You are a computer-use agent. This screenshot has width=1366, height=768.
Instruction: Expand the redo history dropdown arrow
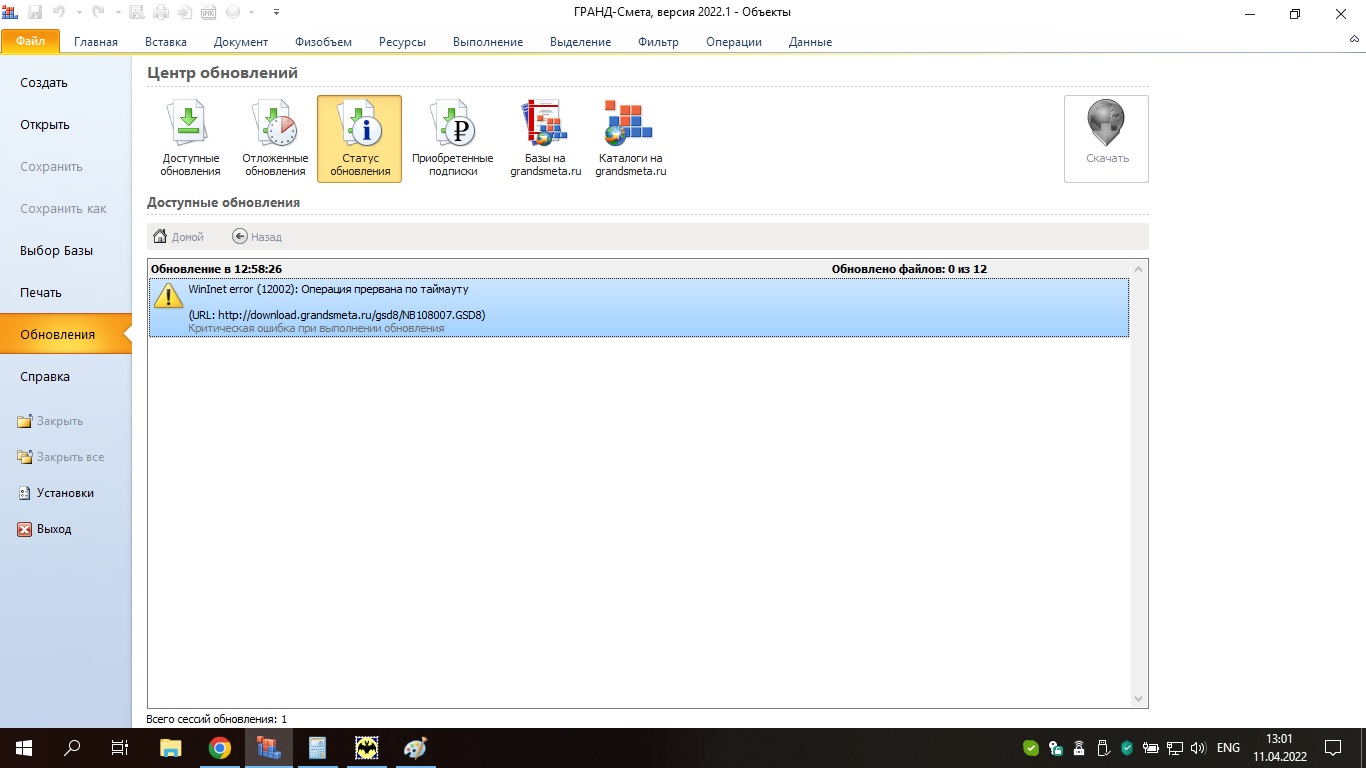[119, 13]
